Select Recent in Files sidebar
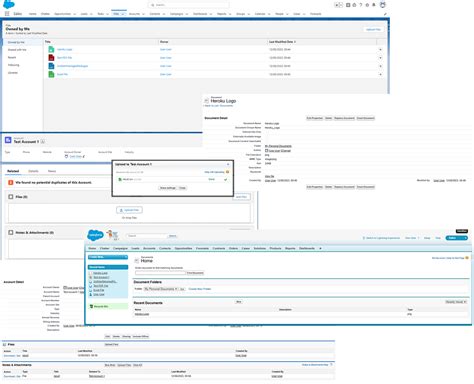 (12, 57)
